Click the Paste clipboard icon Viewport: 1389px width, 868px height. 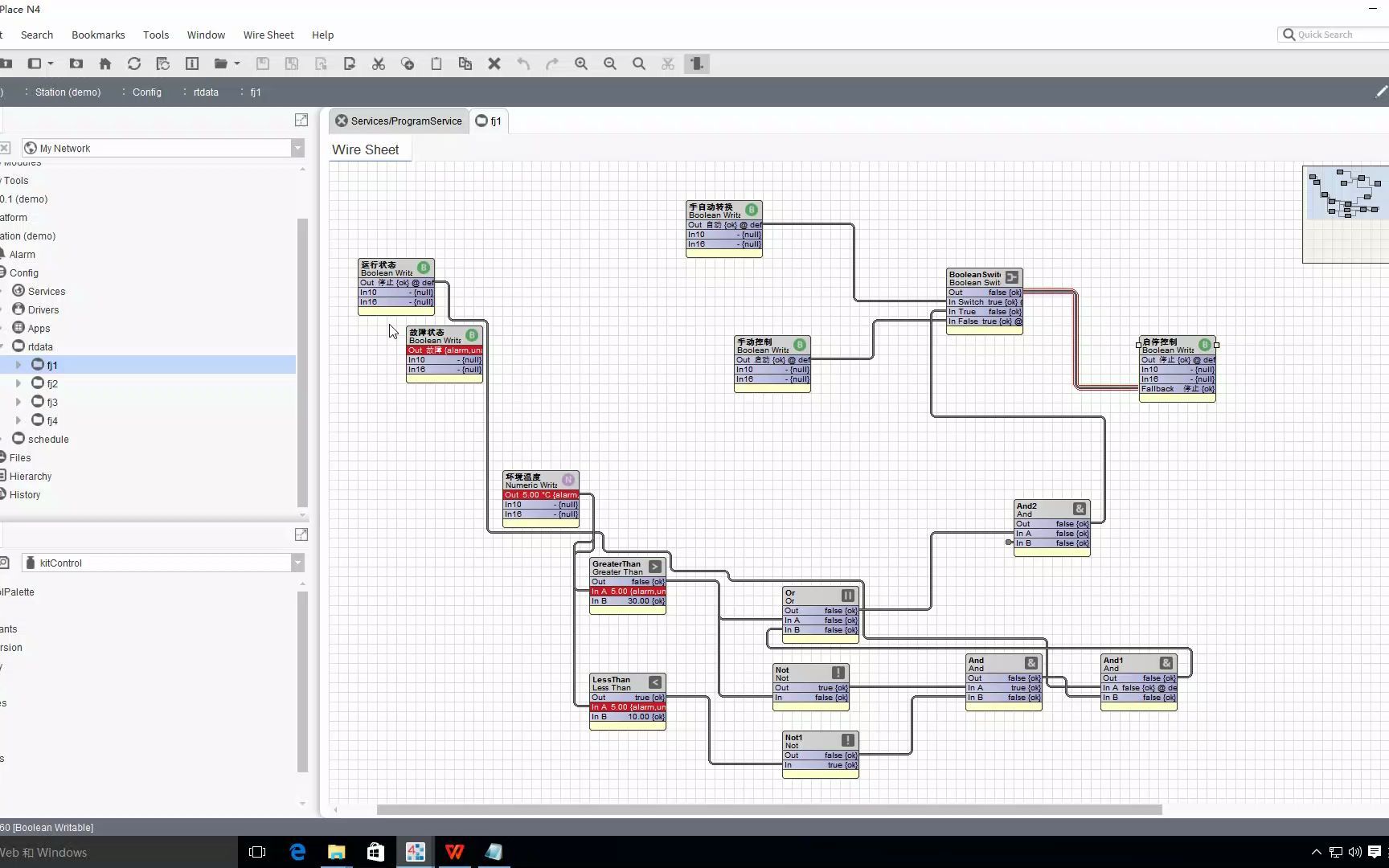point(436,63)
